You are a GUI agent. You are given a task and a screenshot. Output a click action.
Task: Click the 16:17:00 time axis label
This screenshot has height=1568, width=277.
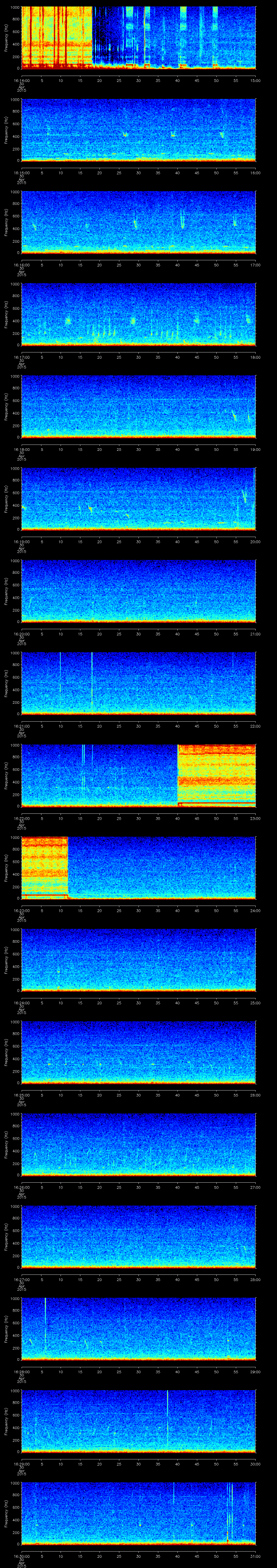[x=21, y=357]
